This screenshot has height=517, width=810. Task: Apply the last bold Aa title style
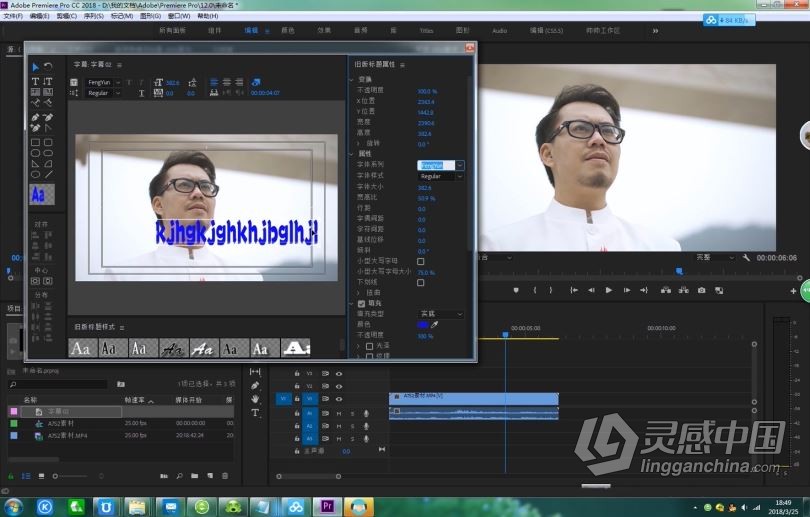pyautogui.click(x=296, y=348)
